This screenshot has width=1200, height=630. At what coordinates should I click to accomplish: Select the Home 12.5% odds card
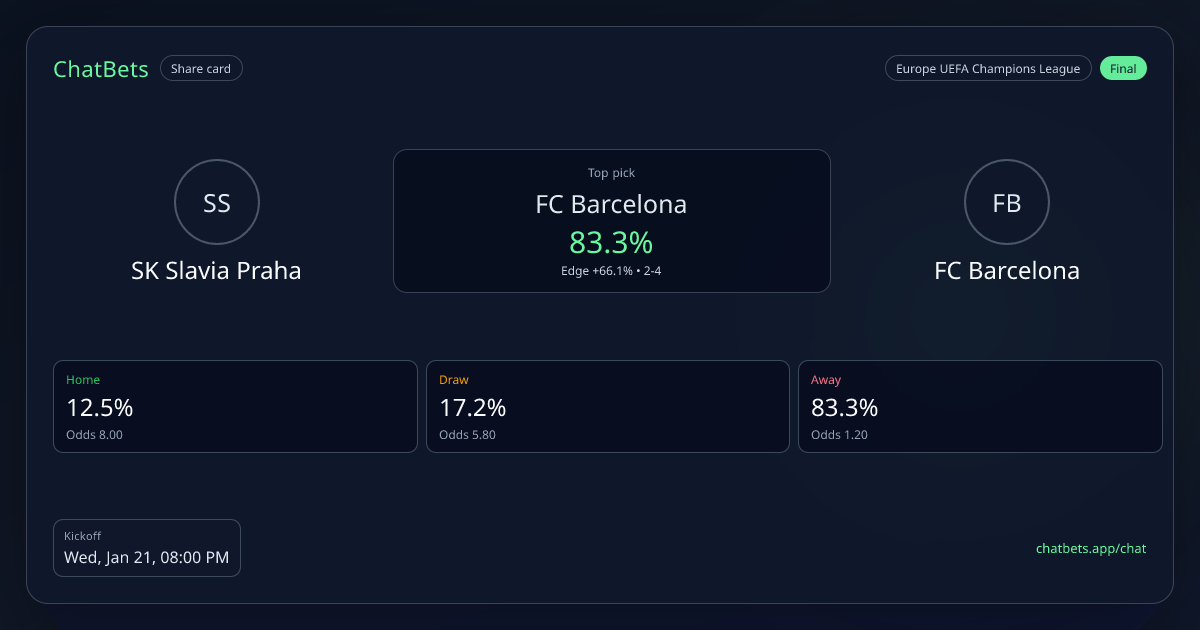click(235, 406)
